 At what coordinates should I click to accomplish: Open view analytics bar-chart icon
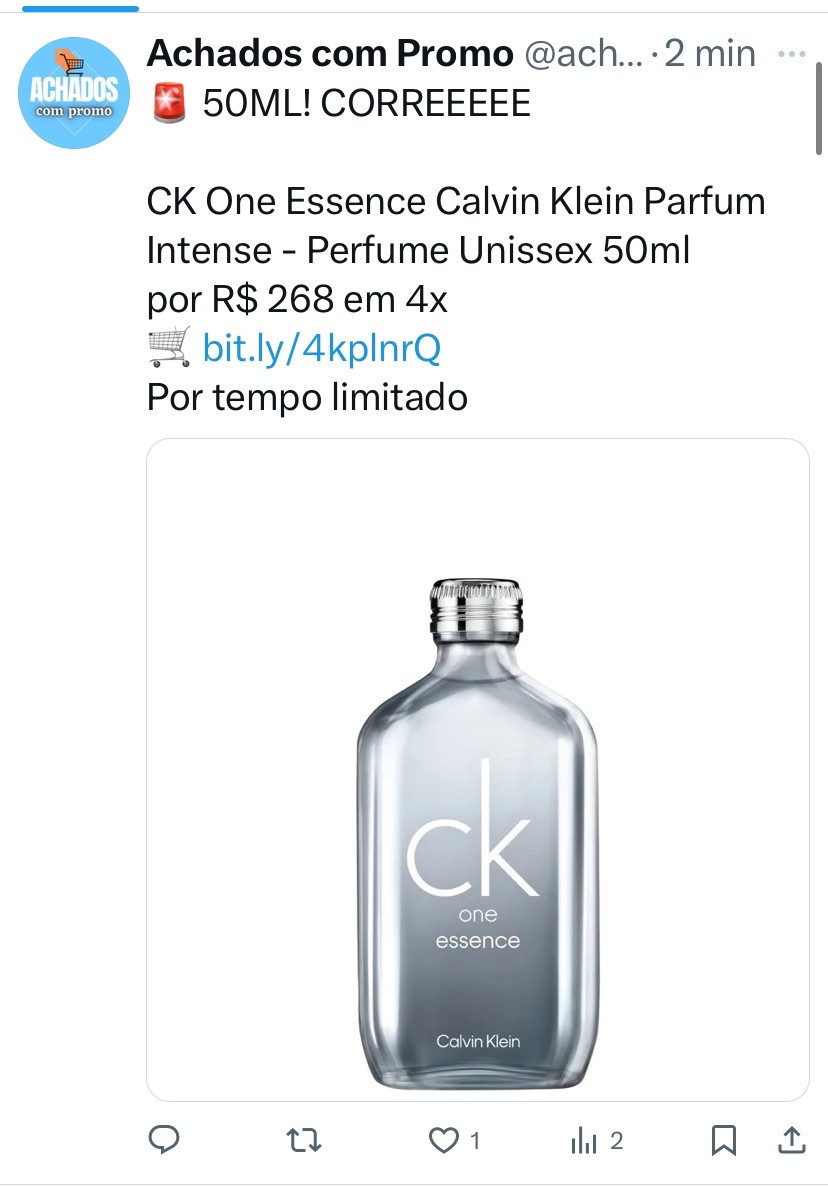coord(583,1140)
